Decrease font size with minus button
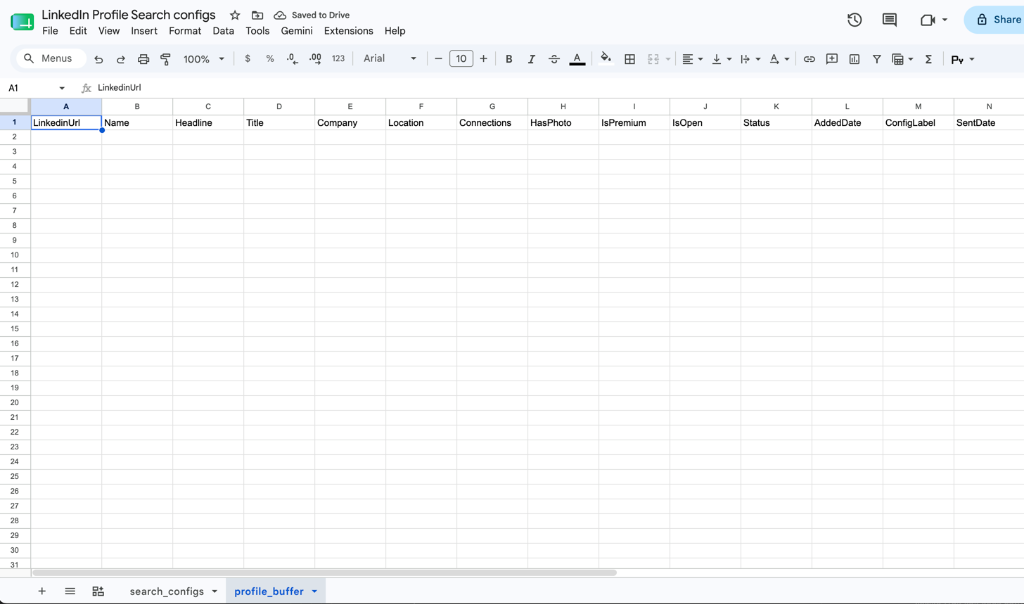Screen dimensions: 1024x604 [x=438, y=59]
